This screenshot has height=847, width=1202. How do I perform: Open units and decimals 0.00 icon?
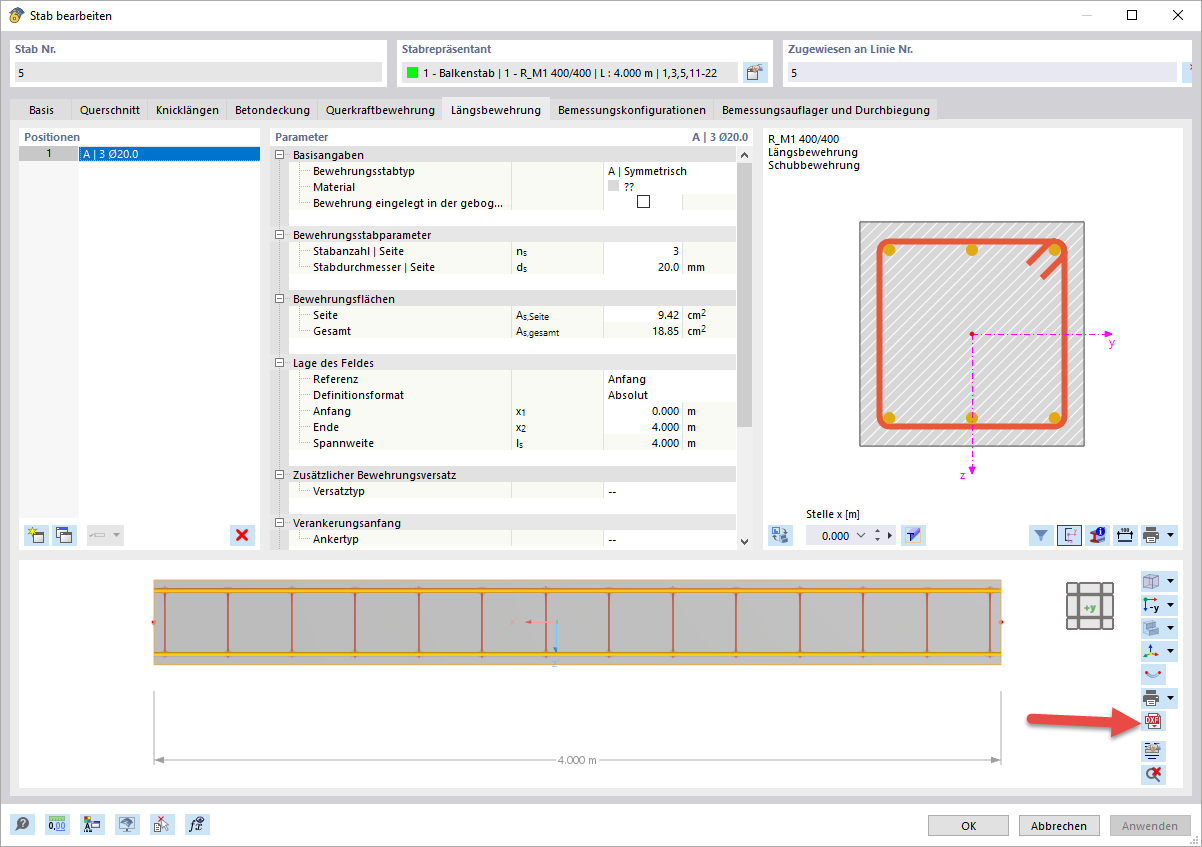point(58,825)
